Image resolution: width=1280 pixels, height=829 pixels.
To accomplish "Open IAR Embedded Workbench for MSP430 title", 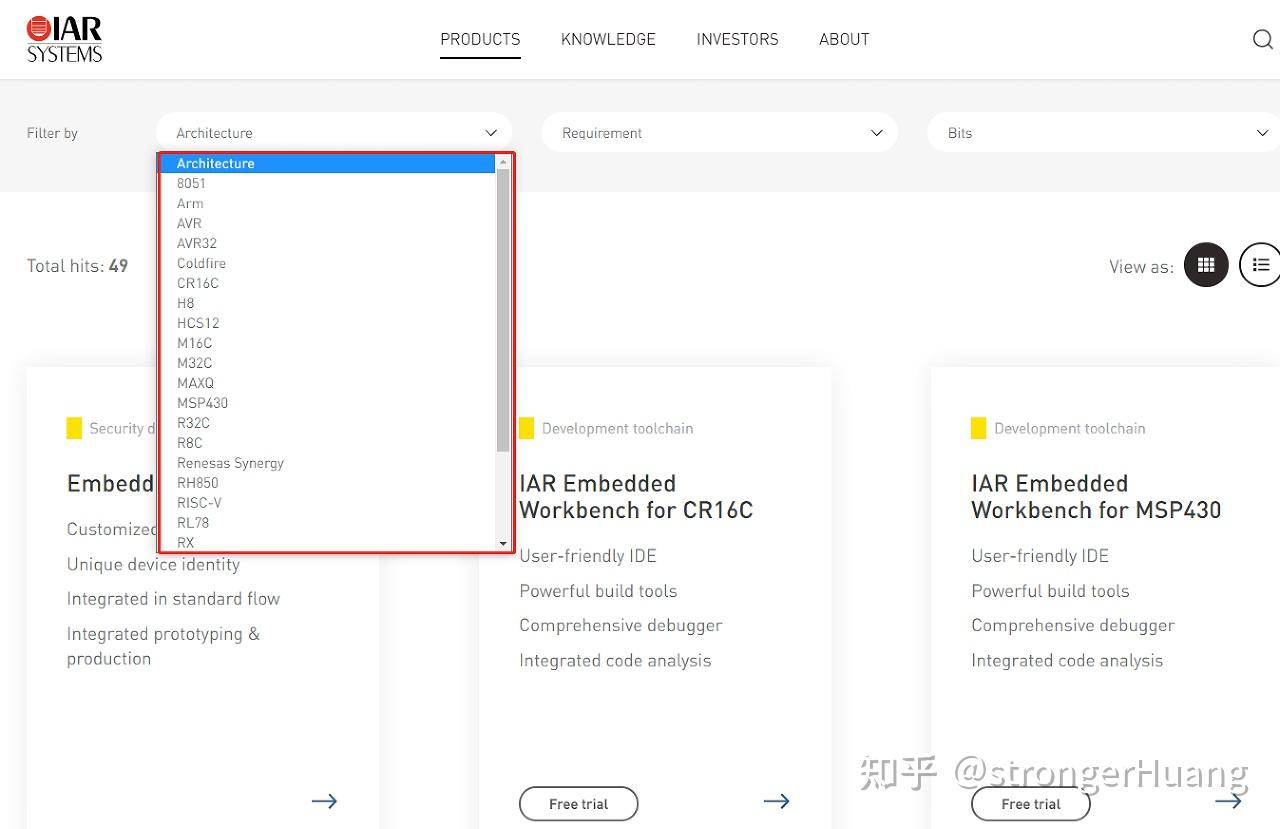I will pyautogui.click(x=1096, y=497).
